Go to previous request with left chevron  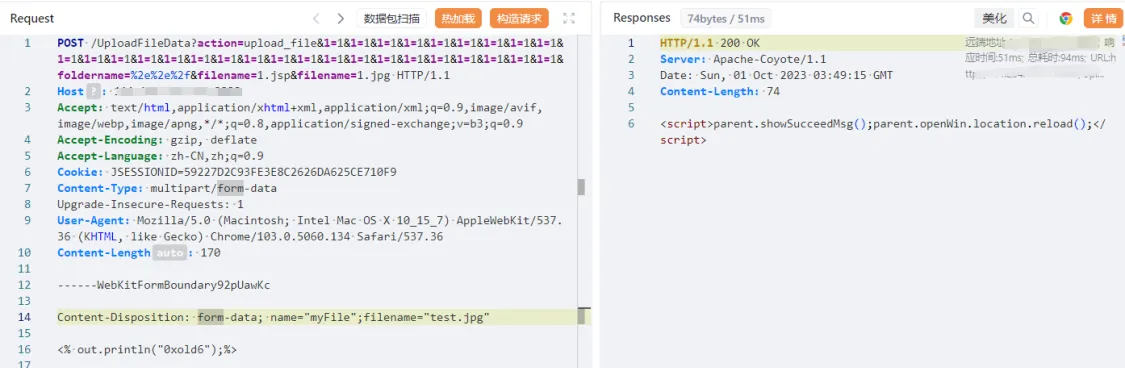(x=316, y=19)
